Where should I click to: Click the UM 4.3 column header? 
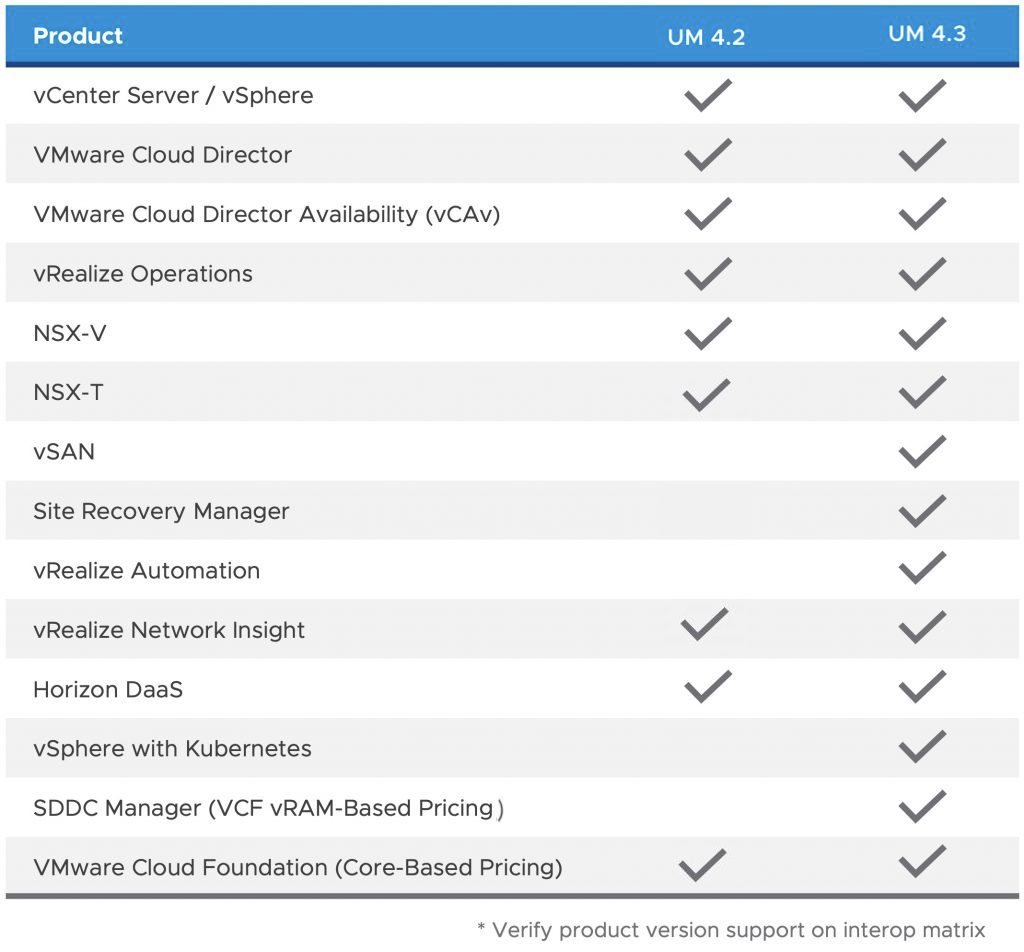point(926,34)
